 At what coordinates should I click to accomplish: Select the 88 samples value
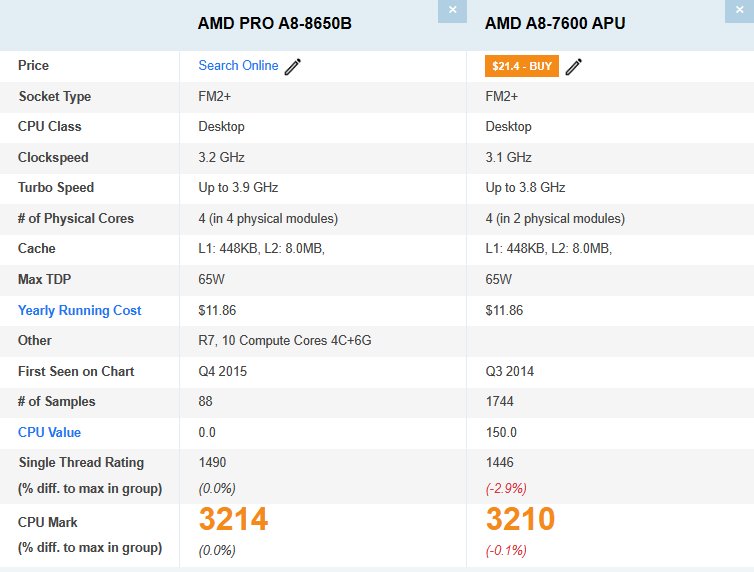coord(205,401)
